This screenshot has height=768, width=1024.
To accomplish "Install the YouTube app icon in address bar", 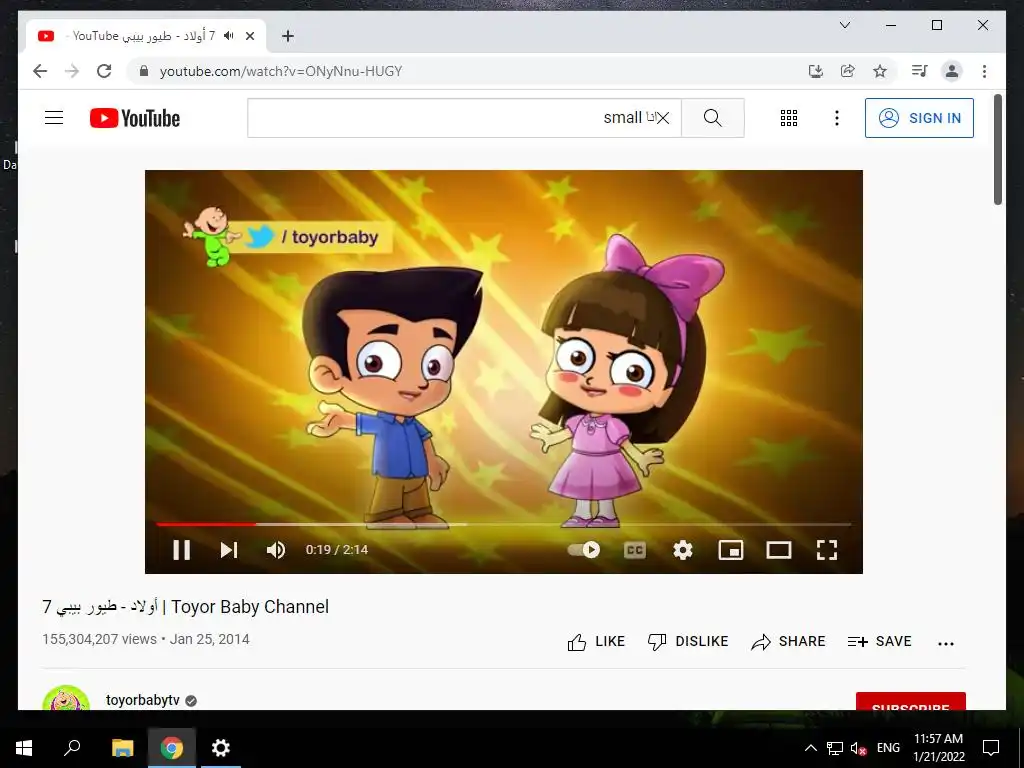I will [x=816, y=71].
